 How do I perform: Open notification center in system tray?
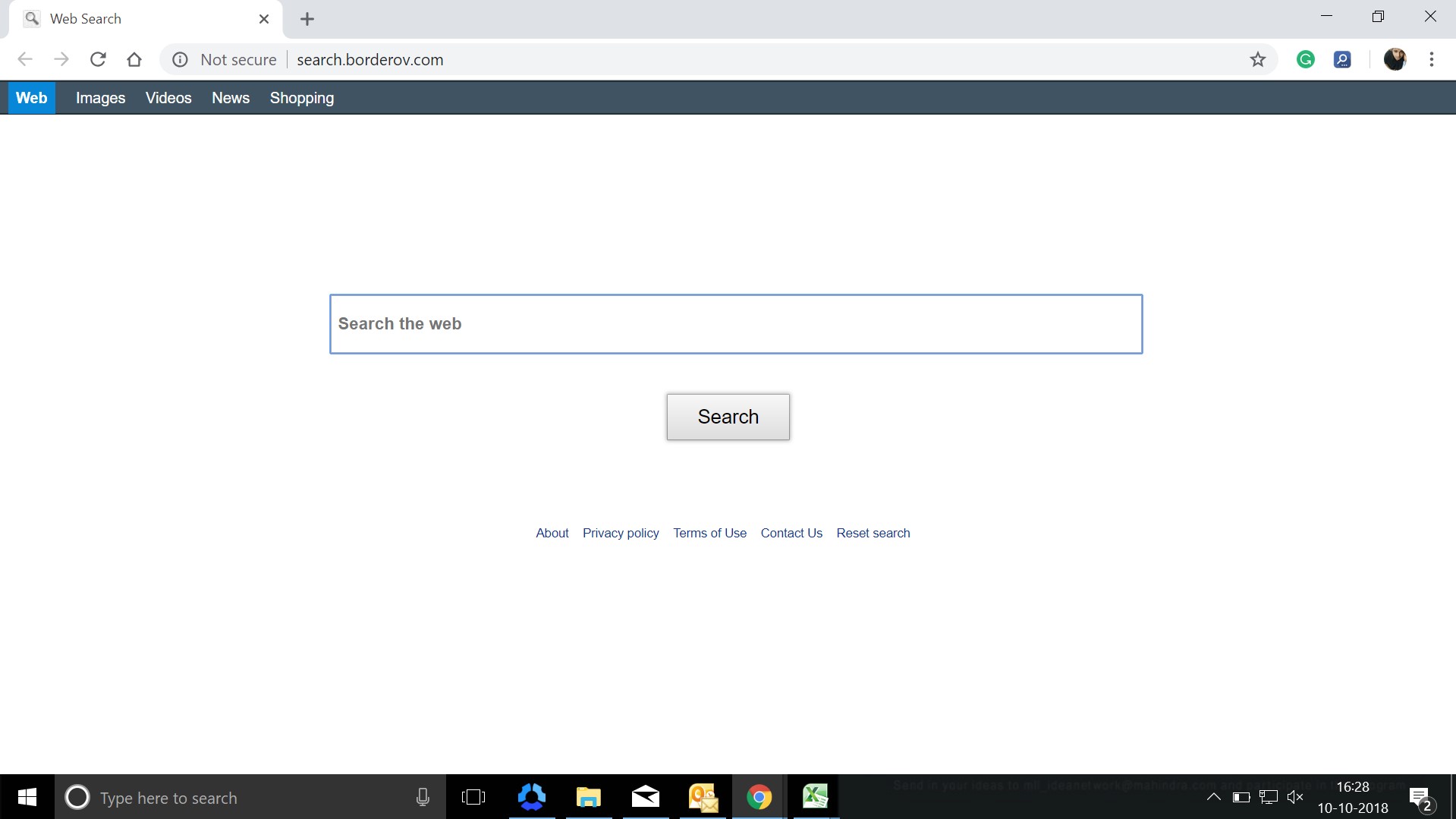(x=1420, y=797)
